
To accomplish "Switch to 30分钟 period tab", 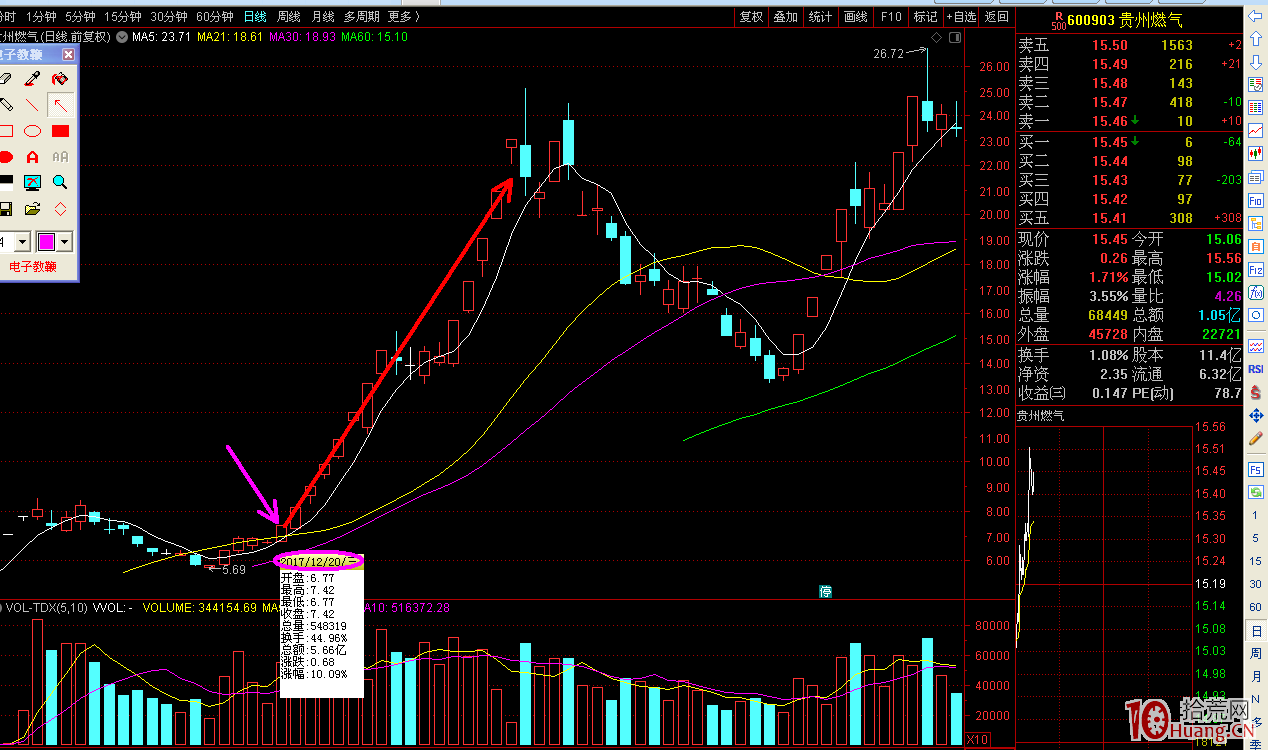I will (x=169, y=17).
